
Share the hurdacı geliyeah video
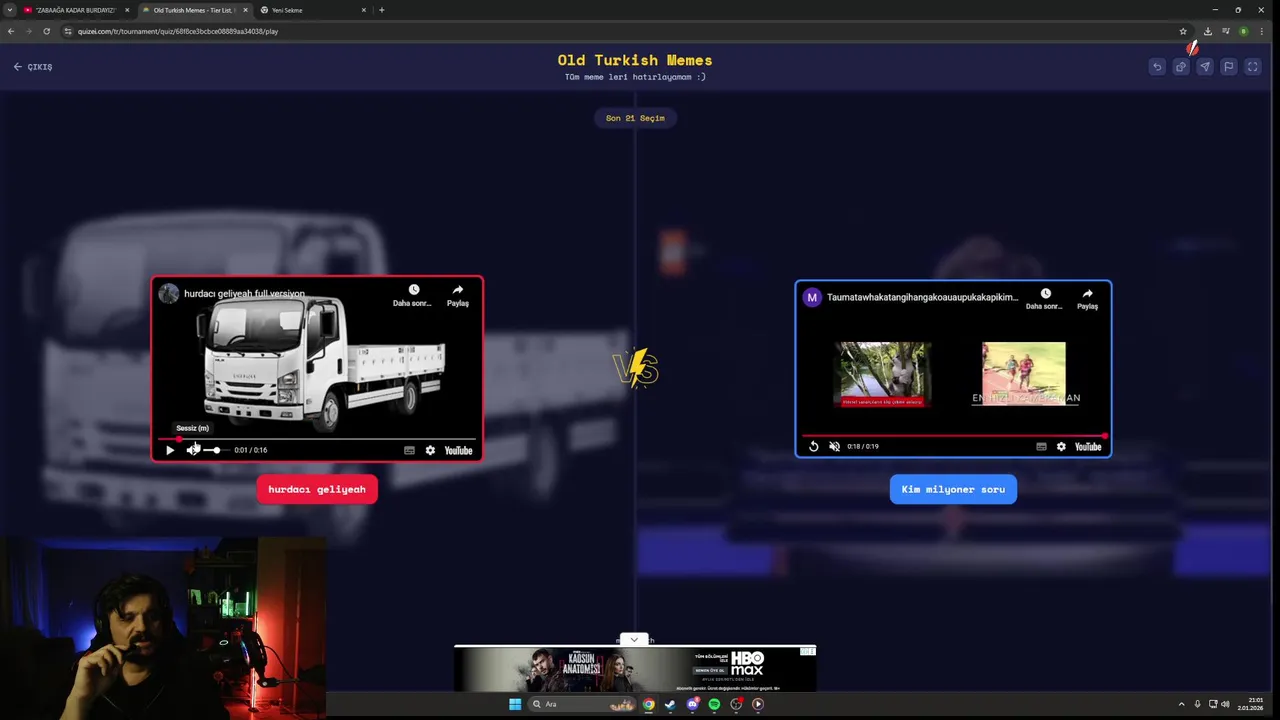tap(457, 295)
